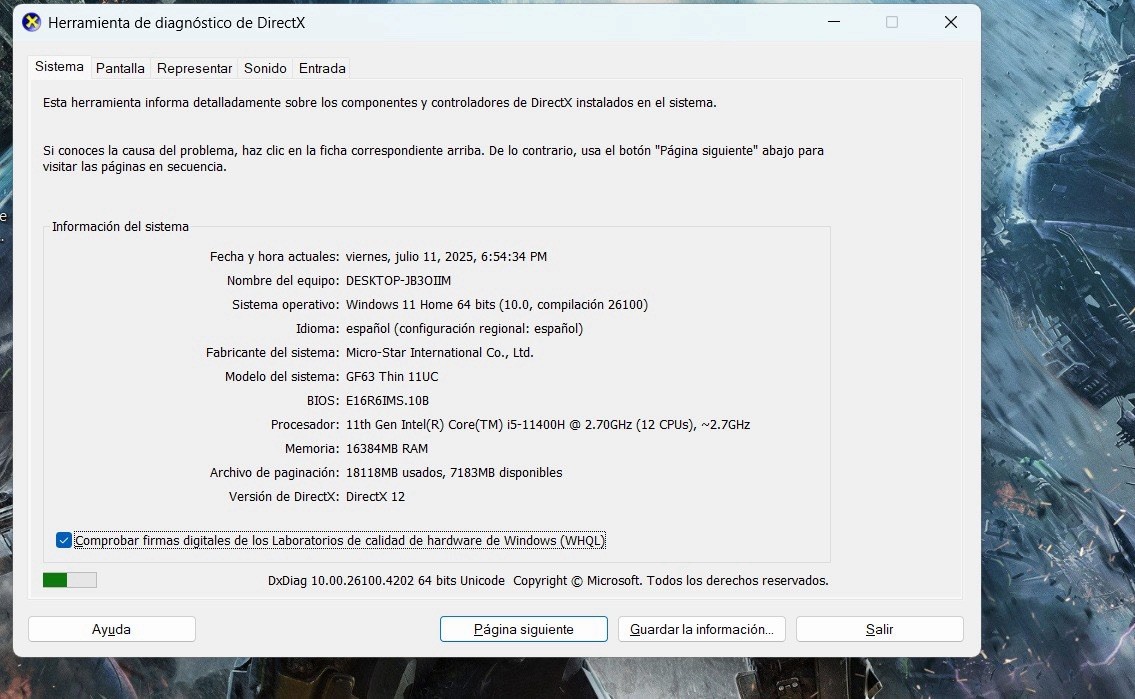Open the Representar tab
1135x699 pixels.
(194, 68)
